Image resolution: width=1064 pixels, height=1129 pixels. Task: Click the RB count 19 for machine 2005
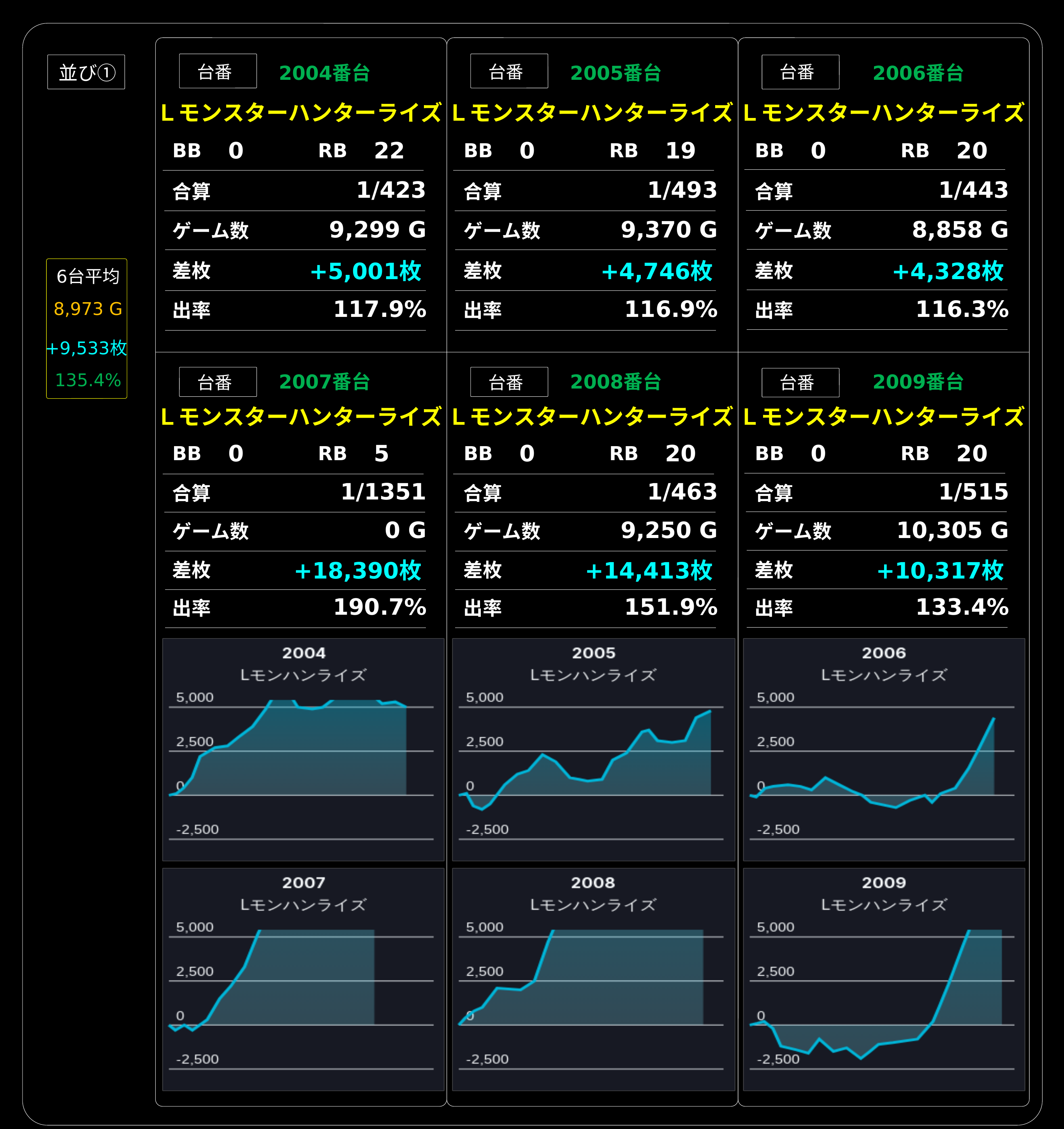click(680, 151)
